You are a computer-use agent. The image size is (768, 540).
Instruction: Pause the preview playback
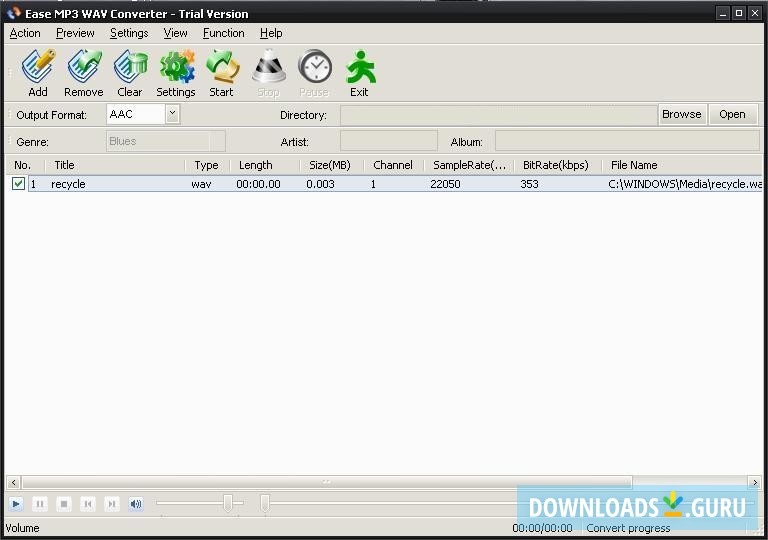40,503
